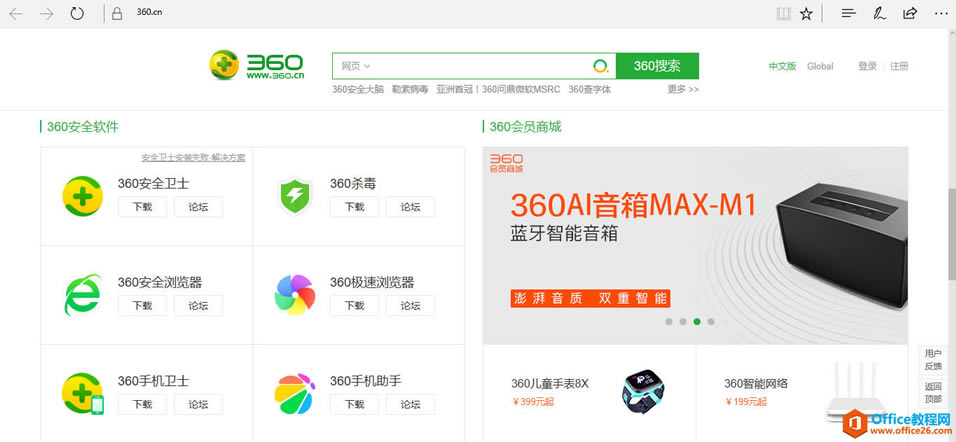Screen dimensions: 956x442
Task: Open the 360安全卫士 论坛 forum button
Action: point(198,207)
